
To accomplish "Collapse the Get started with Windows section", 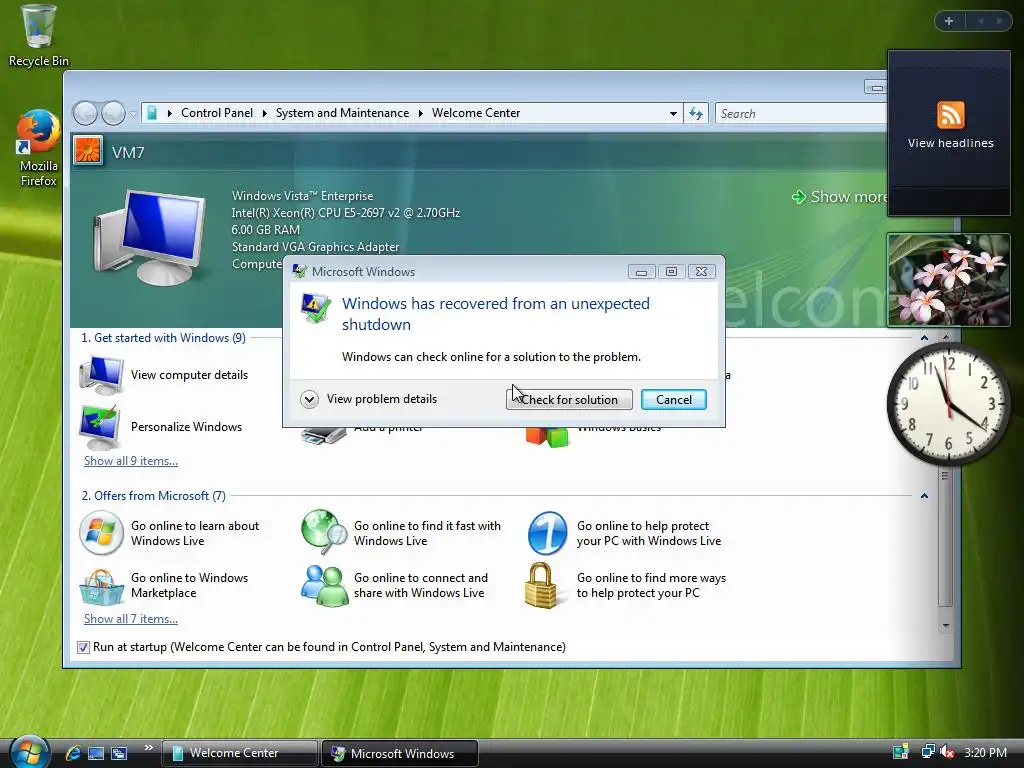I will pos(924,338).
